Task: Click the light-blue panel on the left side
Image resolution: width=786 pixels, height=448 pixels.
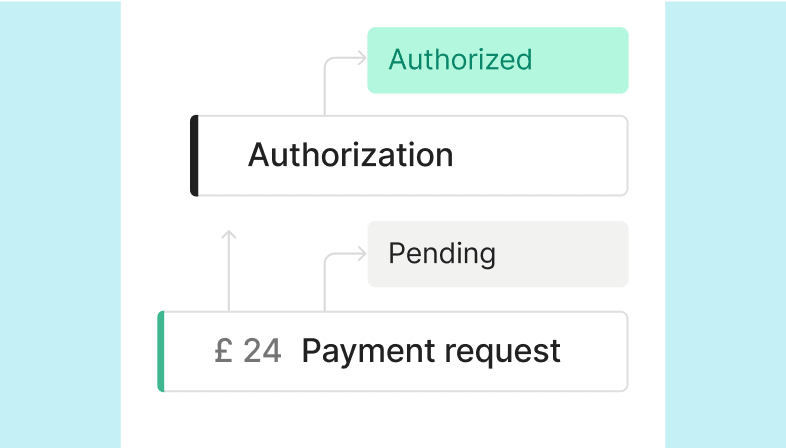Action: click(x=60, y=224)
